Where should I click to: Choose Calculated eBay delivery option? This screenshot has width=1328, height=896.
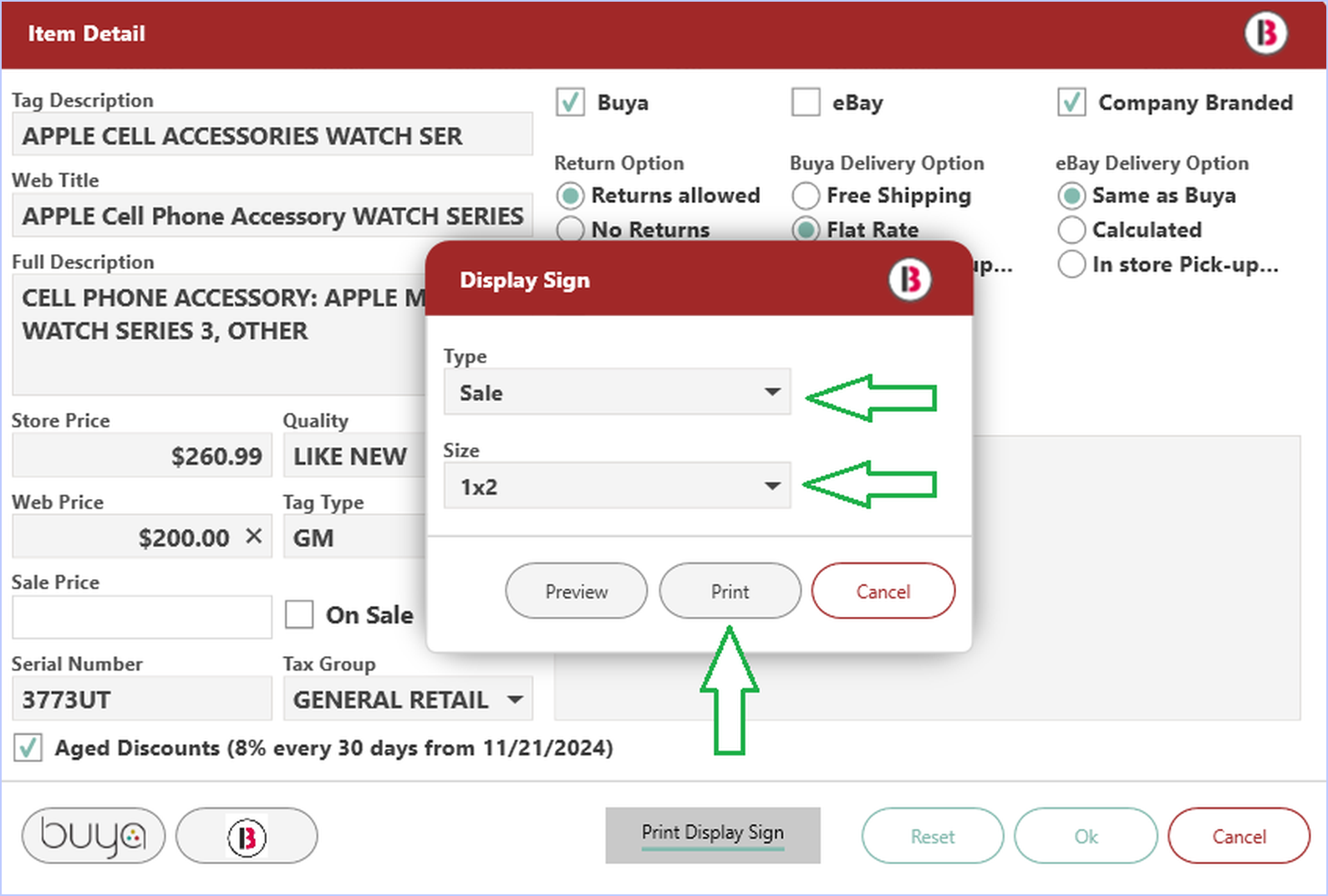(1071, 230)
